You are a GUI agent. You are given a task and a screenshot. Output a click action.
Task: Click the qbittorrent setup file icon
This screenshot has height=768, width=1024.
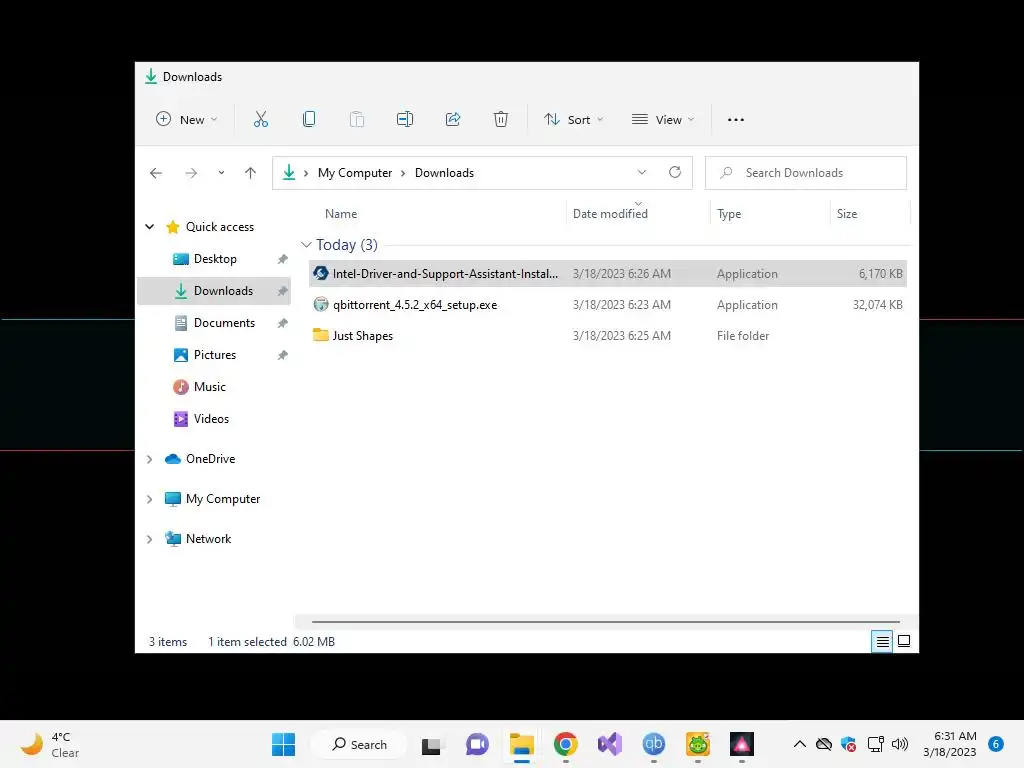point(321,304)
